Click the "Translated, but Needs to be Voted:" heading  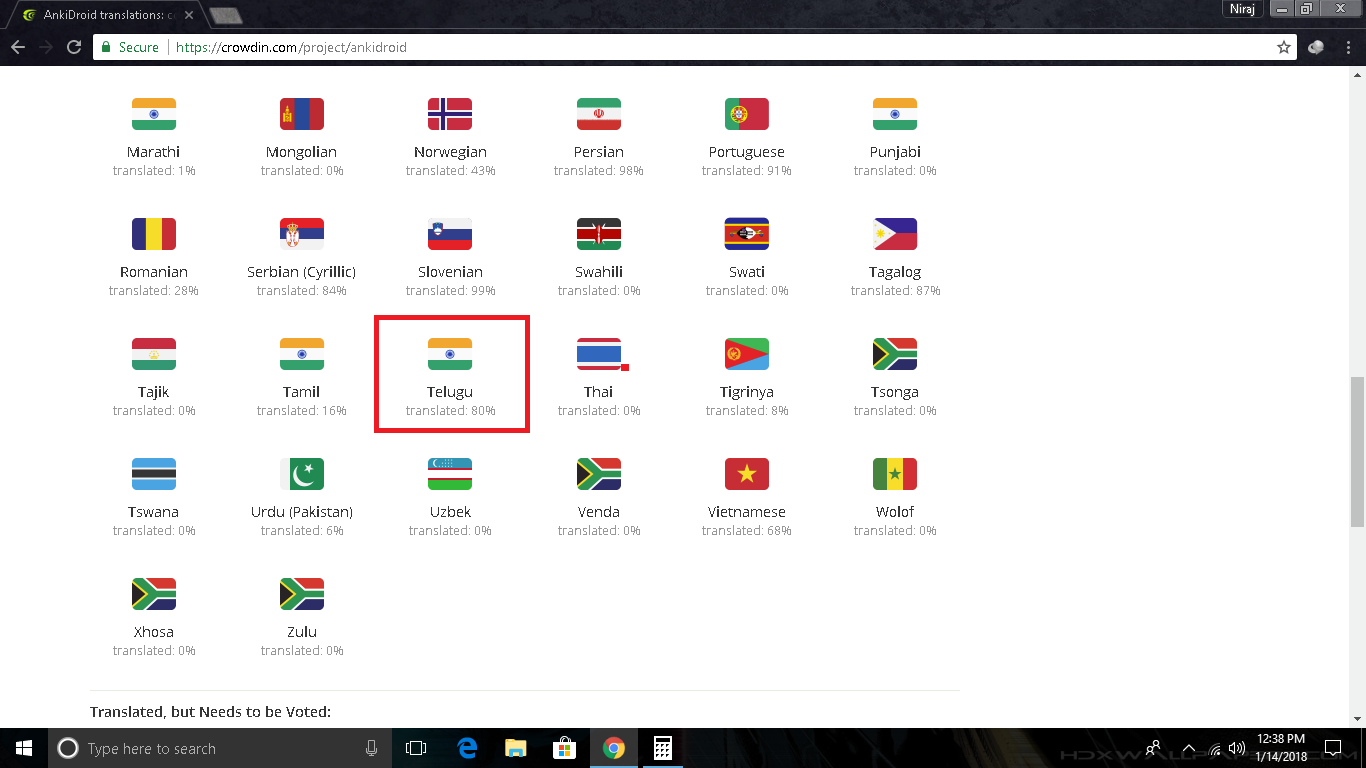(x=210, y=712)
